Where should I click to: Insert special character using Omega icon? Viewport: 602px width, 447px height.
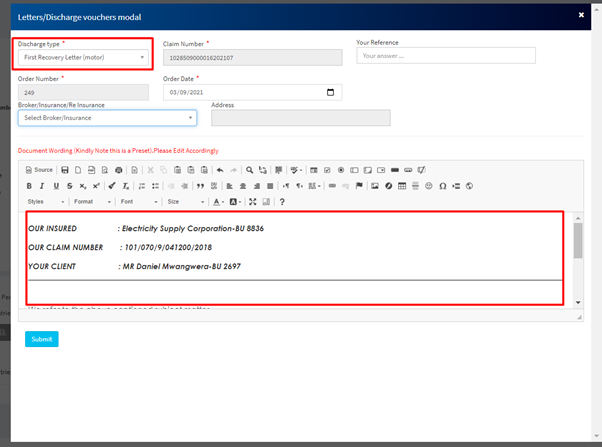tap(442, 186)
